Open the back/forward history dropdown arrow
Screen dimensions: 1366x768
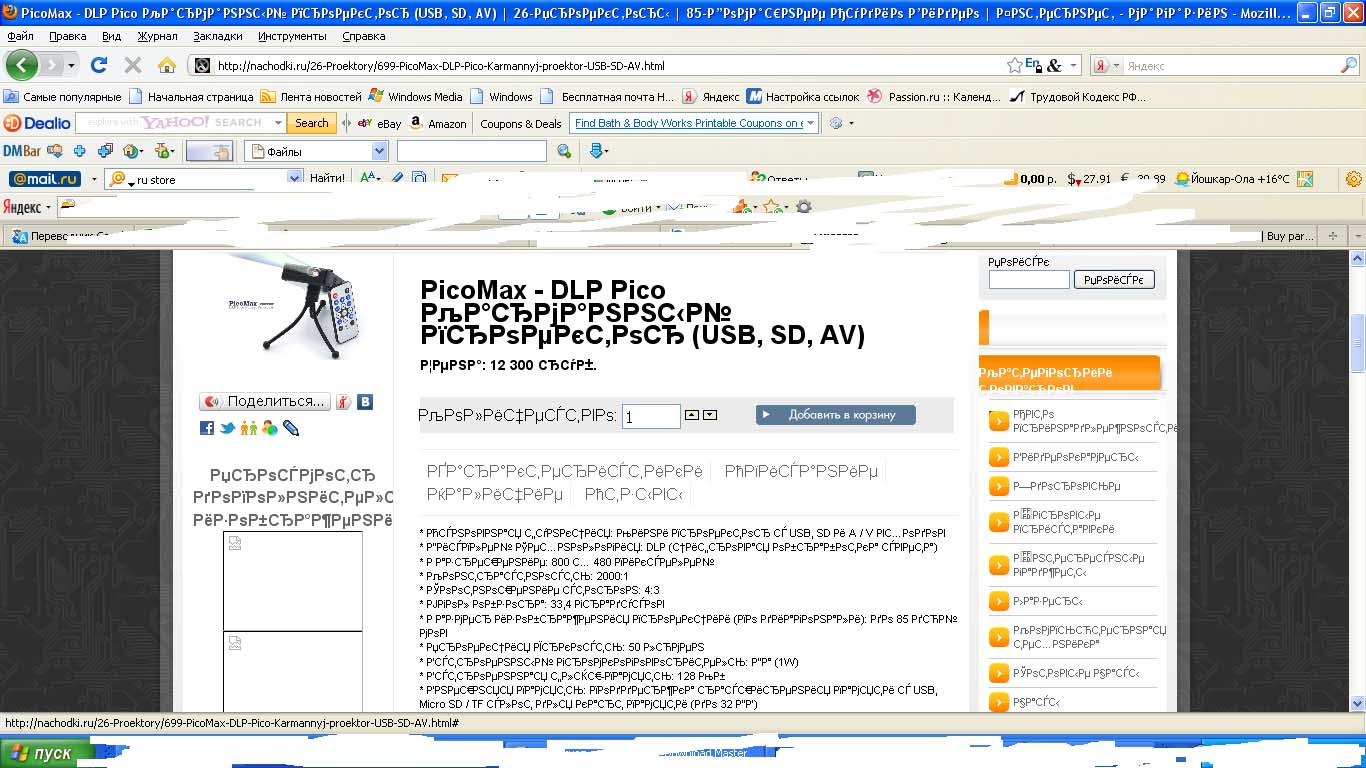pyautogui.click(x=71, y=66)
